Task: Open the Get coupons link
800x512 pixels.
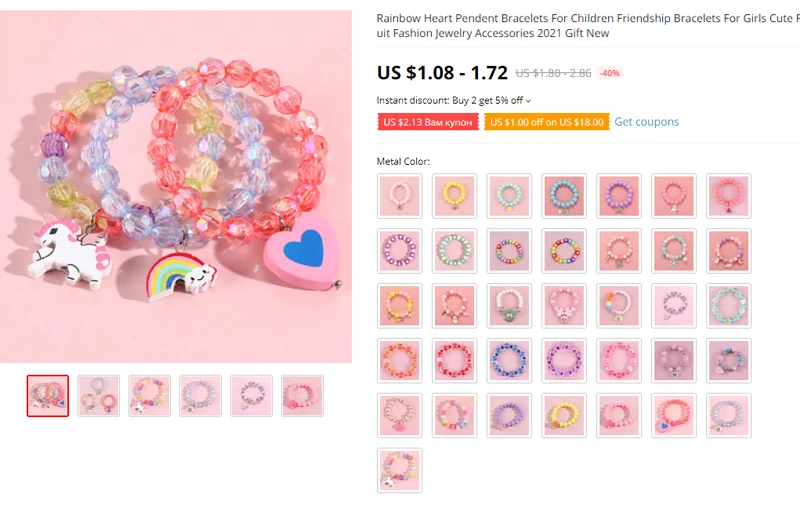Action: click(646, 122)
